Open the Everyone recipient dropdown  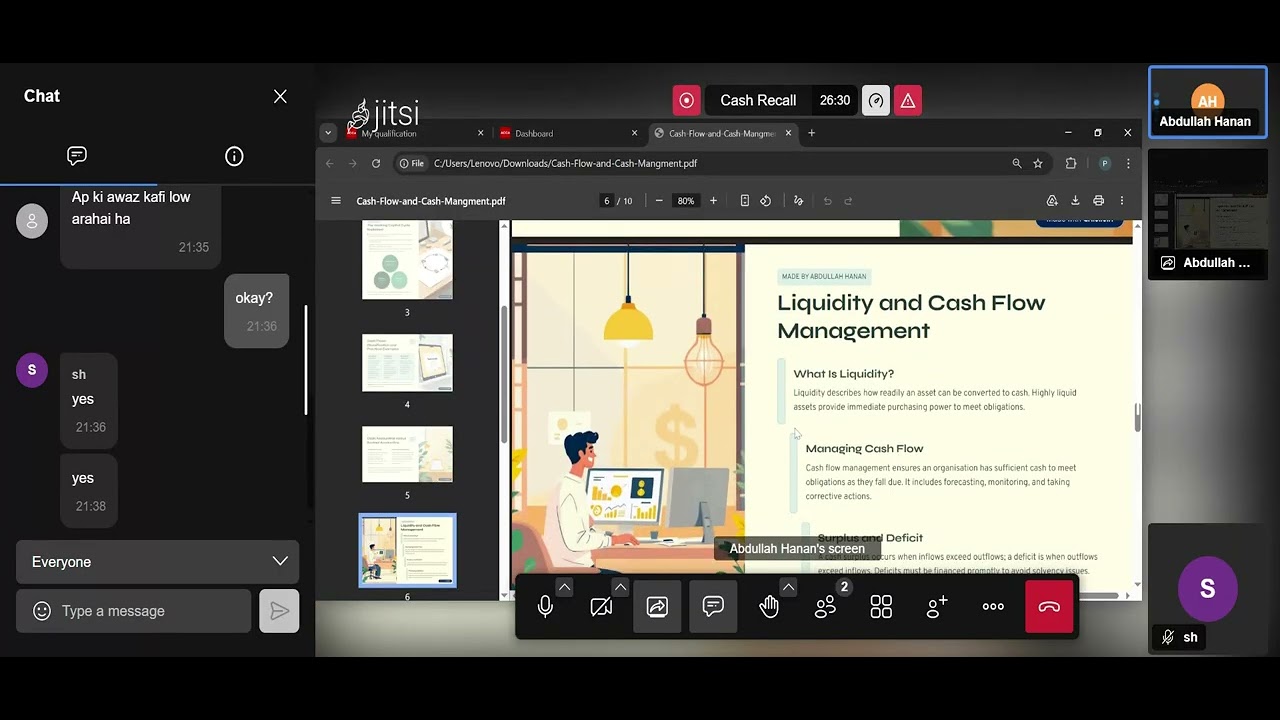coord(158,562)
